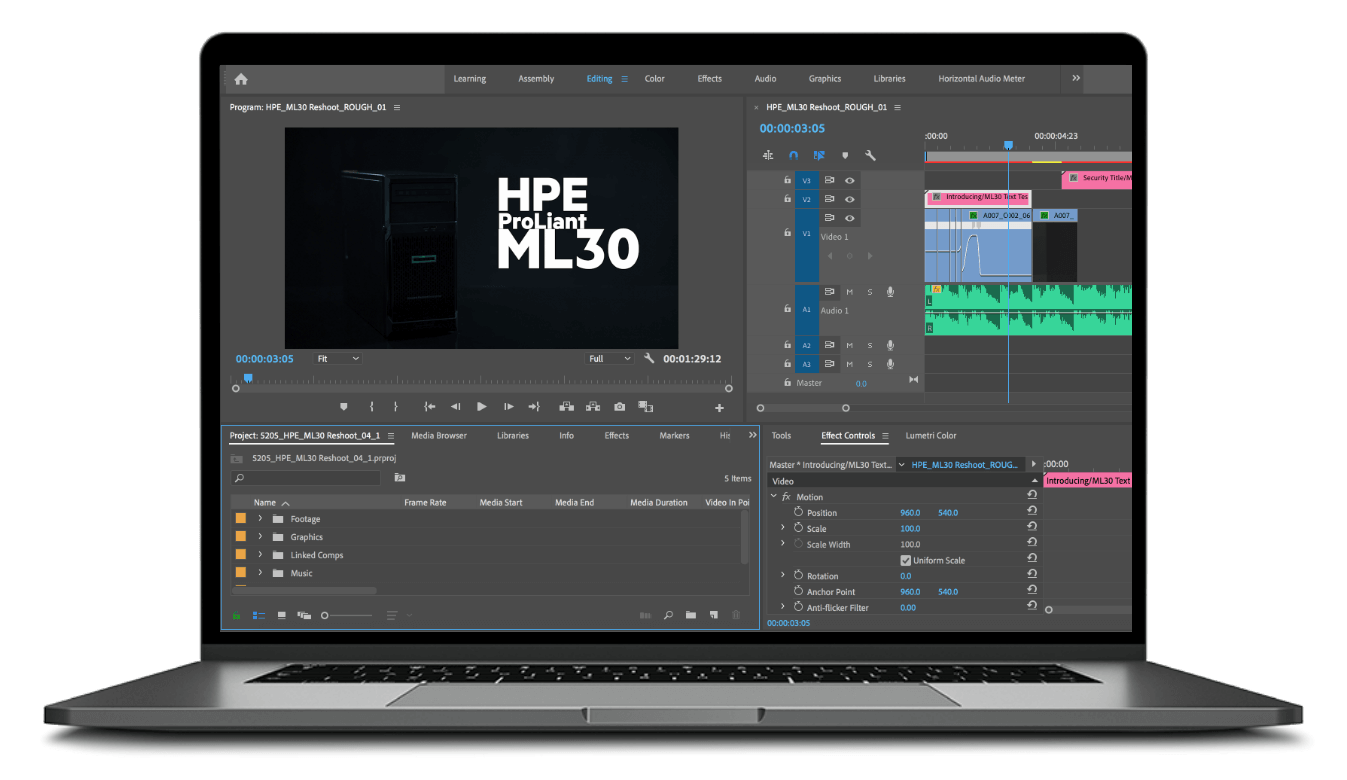Toggle V2 track output eye
The image size is (1347, 780).
850,199
